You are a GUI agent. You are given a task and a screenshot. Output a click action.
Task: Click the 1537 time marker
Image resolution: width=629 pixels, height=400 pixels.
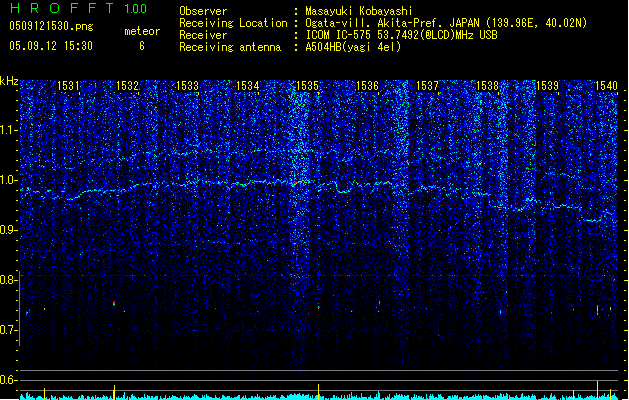[x=428, y=85]
